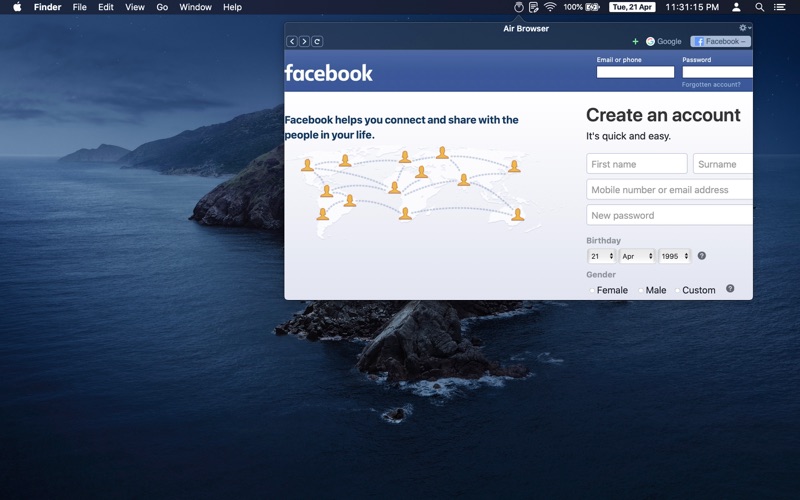Open the note-taking menu bar icon
Viewport: 800px width, 500px height.
(x=534, y=7)
